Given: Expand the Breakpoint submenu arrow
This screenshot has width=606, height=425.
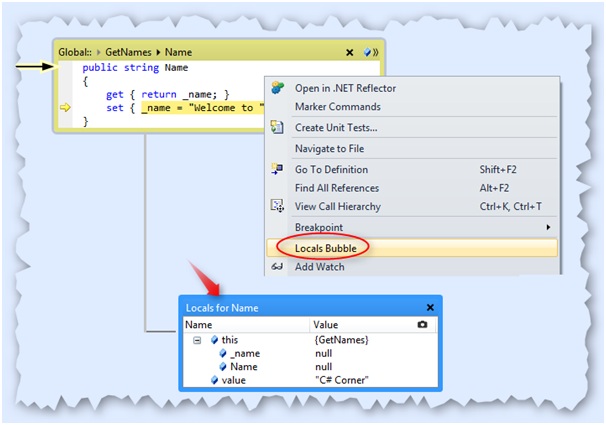Looking at the screenshot, I should pyautogui.click(x=548, y=227).
